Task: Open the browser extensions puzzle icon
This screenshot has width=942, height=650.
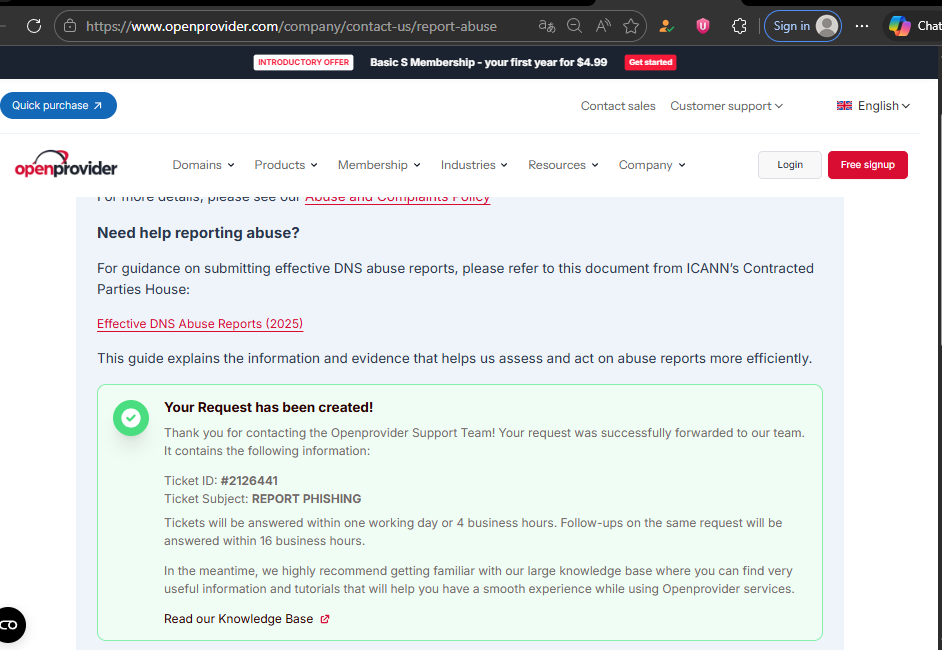Action: (740, 26)
